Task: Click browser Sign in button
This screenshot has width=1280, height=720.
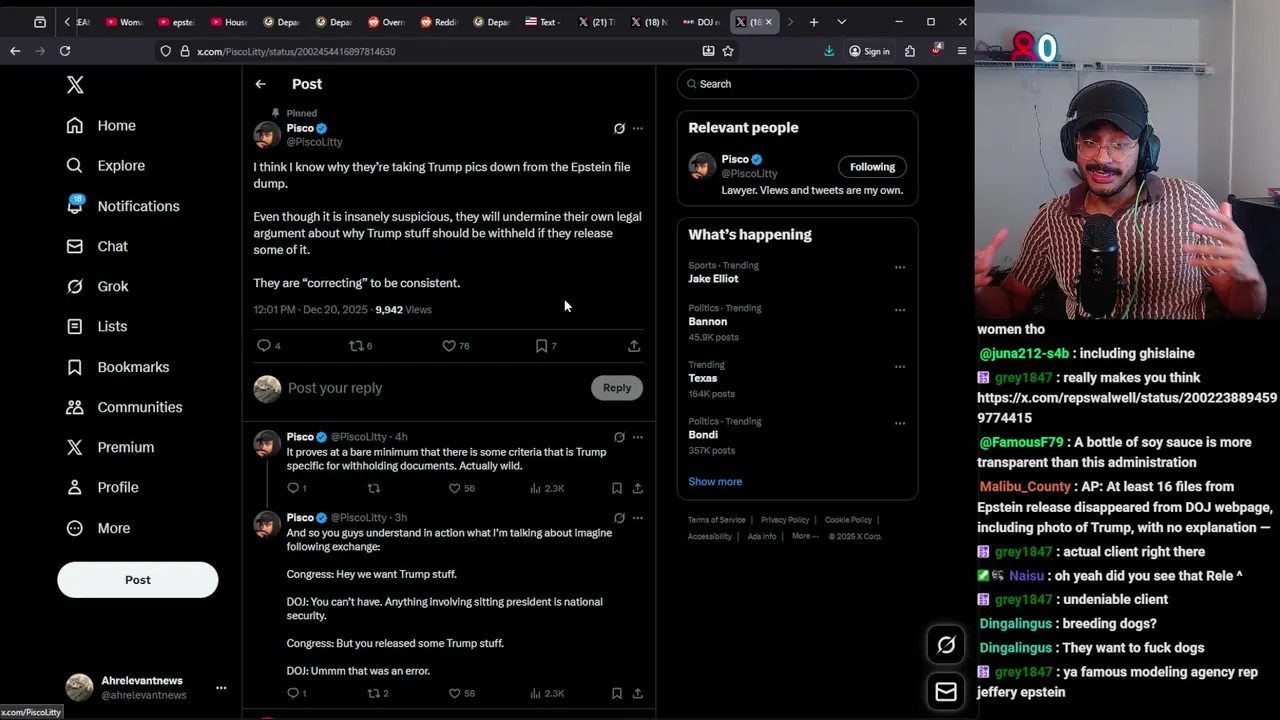Action: 869,51
